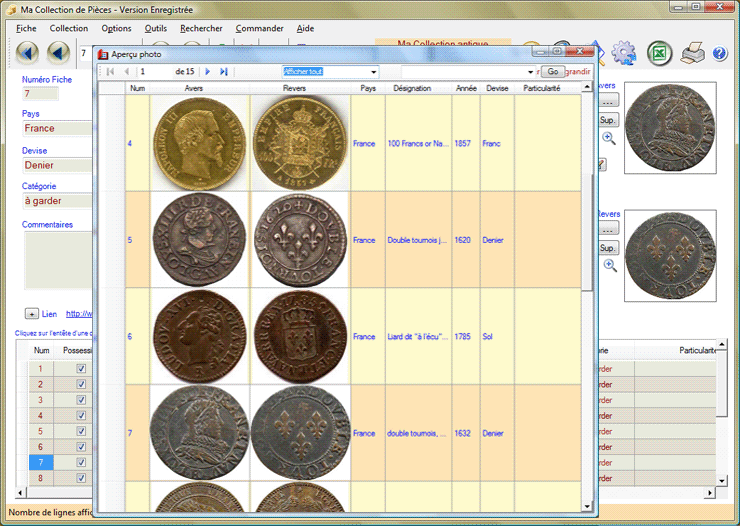The height and width of the screenshot is (526, 740).
Task: Click the 1620 revers coin image in row 5
Action: pyautogui.click(x=301, y=240)
